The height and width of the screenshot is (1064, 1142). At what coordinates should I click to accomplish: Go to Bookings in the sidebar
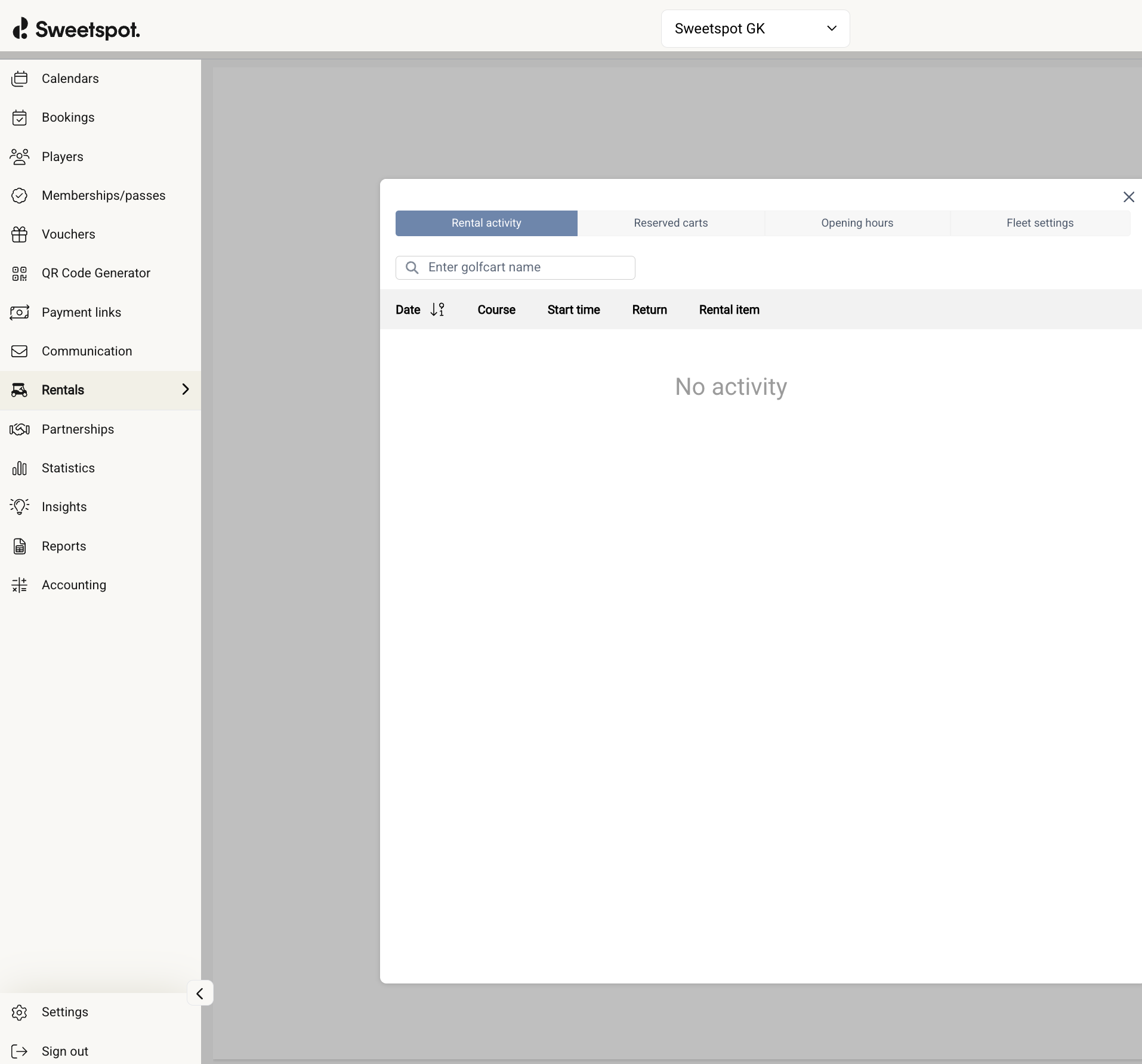pyautogui.click(x=100, y=117)
